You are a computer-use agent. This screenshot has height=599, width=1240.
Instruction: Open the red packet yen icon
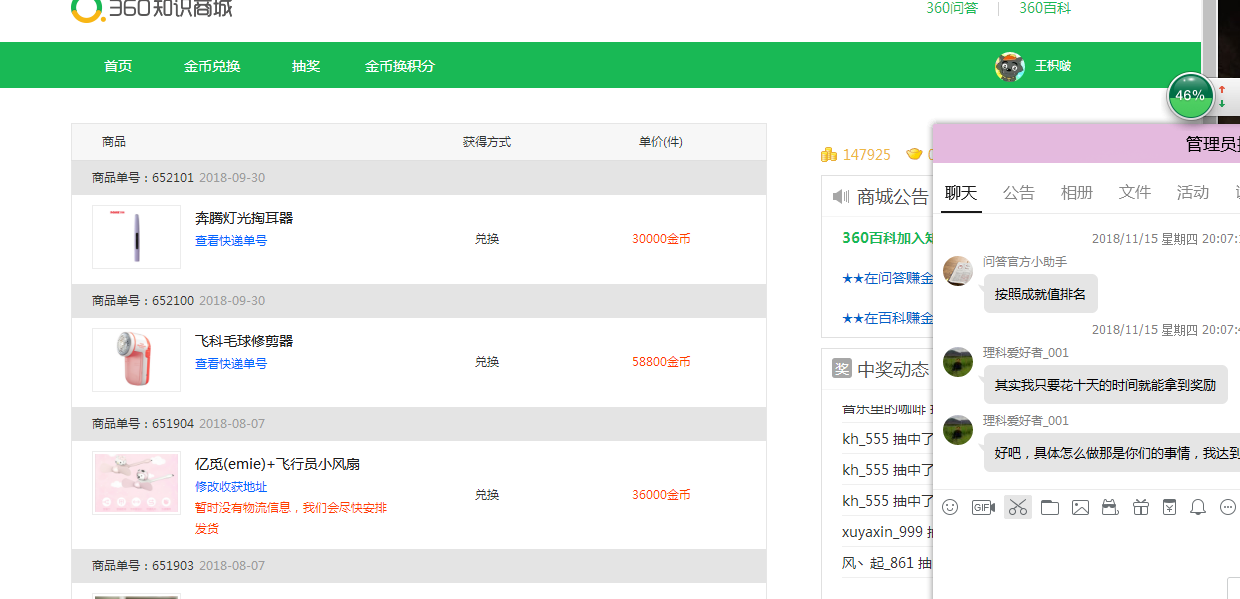point(1170,507)
